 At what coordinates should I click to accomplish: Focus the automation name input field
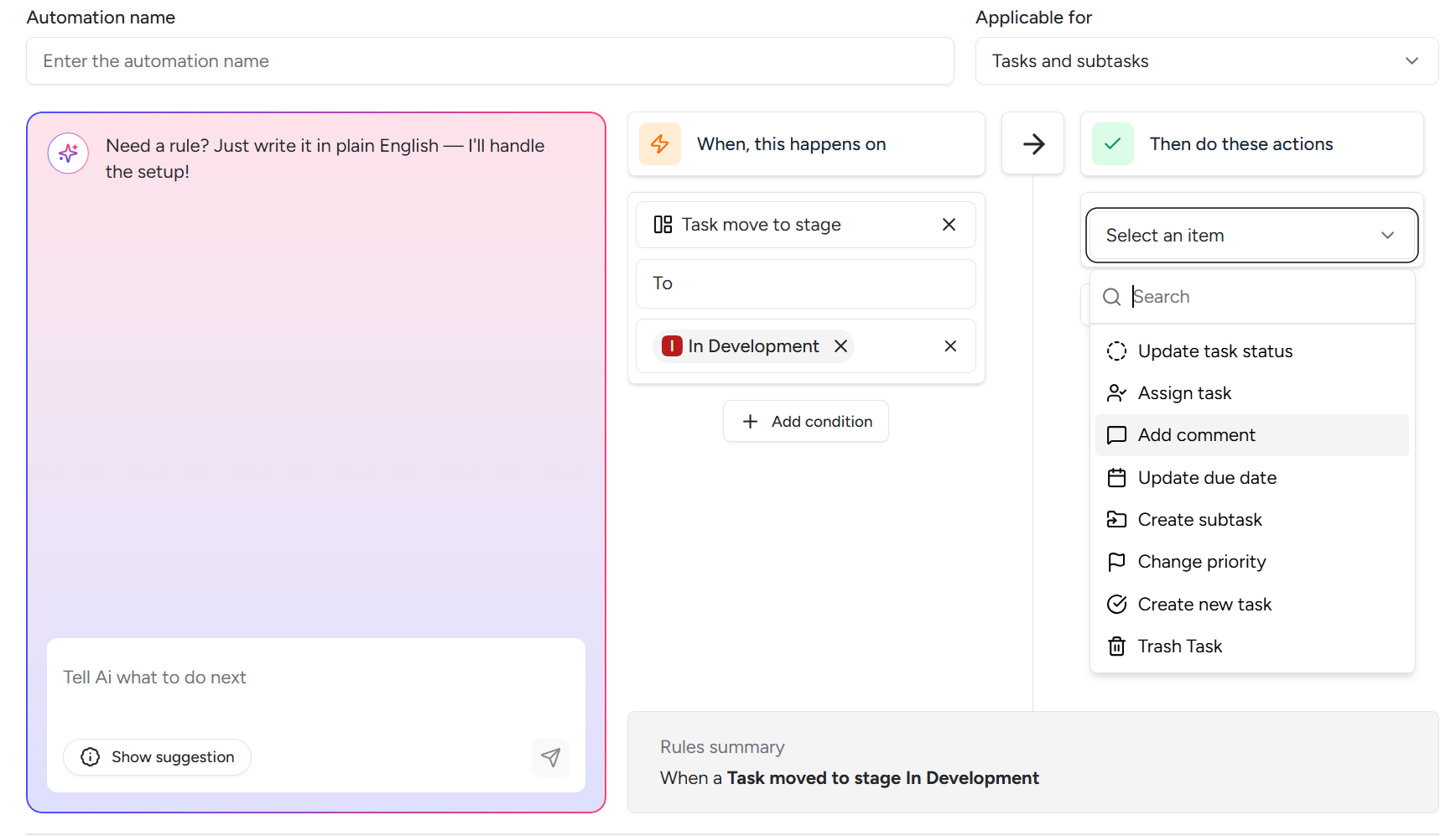[x=490, y=61]
